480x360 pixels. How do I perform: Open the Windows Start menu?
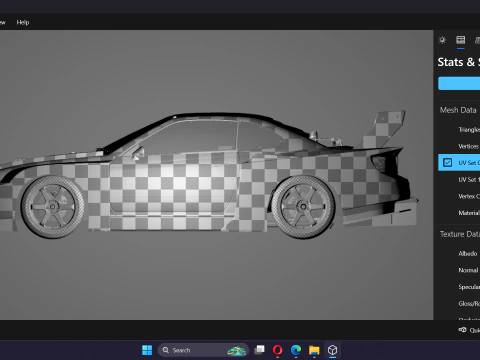click(147, 350)
